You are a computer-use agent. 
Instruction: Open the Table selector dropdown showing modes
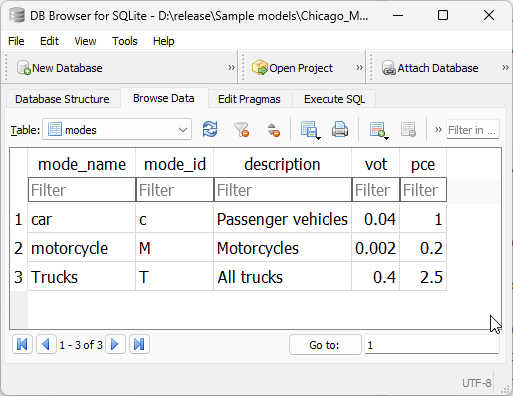point(117,129)
